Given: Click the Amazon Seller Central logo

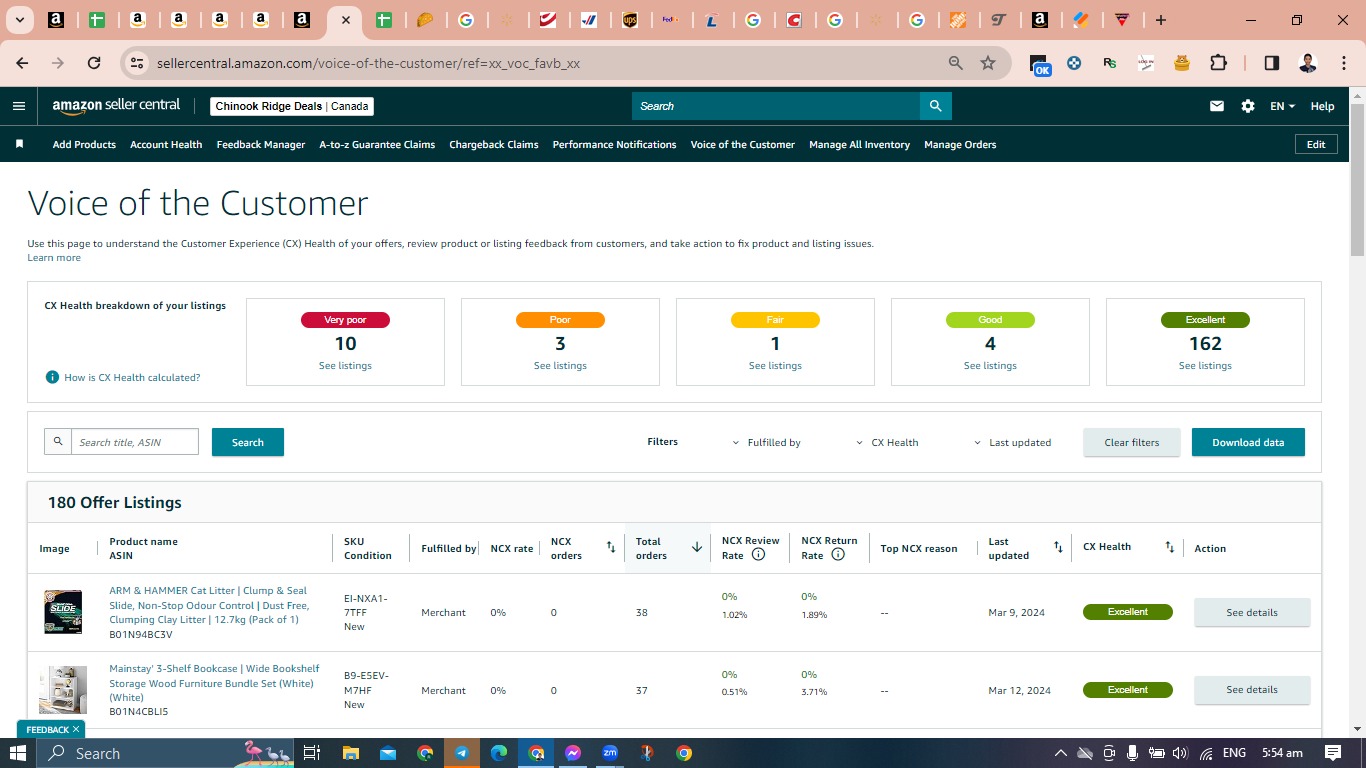Looking at the screenshot, I should [x=116, y=106].
